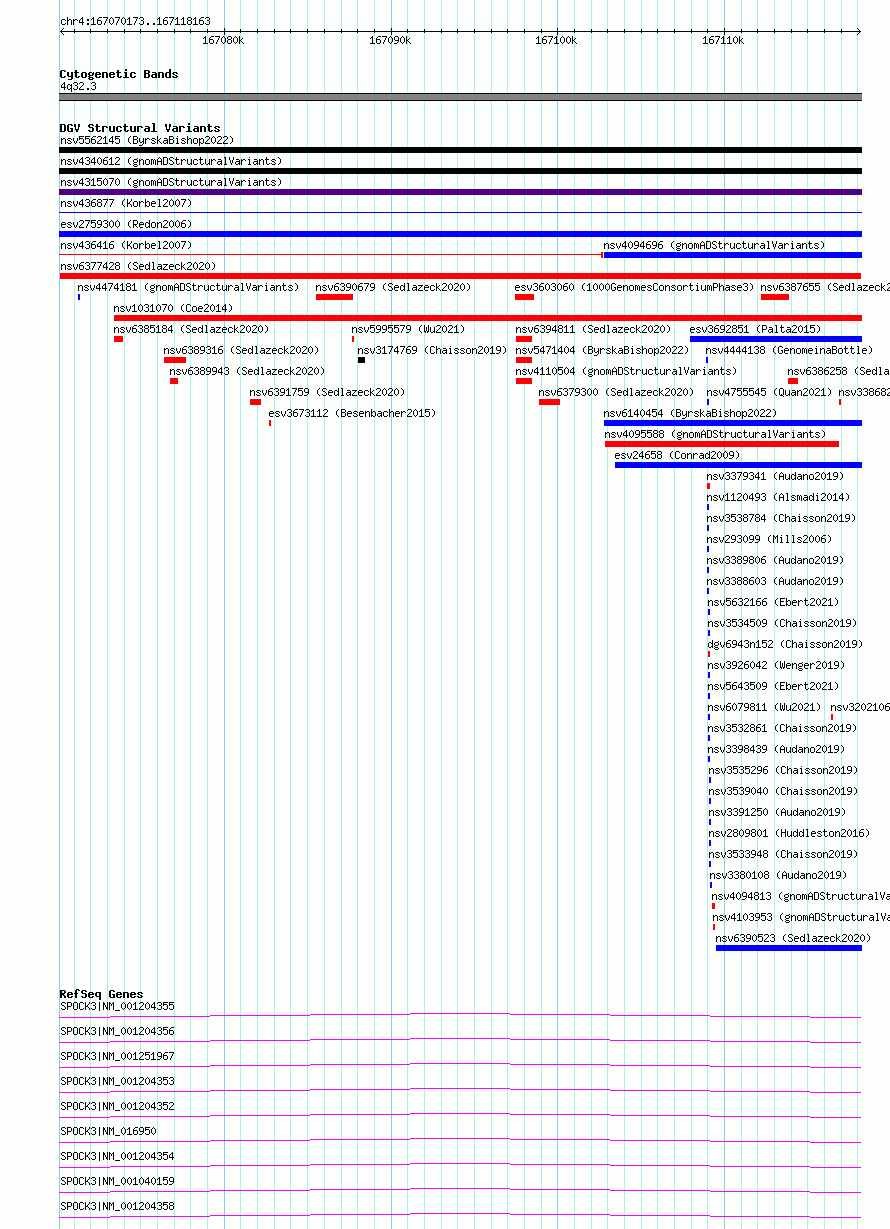Click esv3603060 1000GenomesConsortiumPhase3 label

[634, 287]
